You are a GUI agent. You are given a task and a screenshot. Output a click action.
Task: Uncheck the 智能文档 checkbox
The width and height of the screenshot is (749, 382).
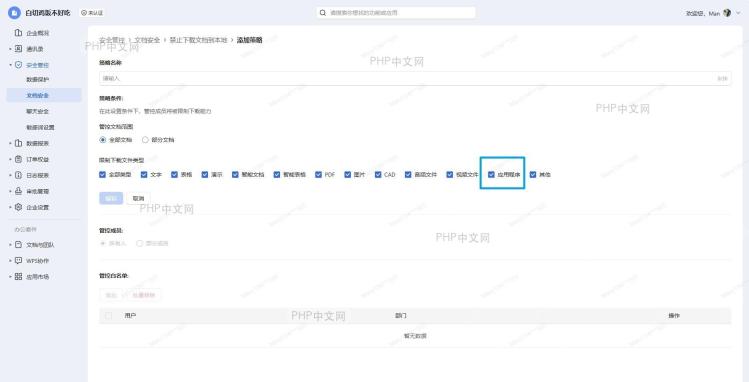click(x=235, y=175)
